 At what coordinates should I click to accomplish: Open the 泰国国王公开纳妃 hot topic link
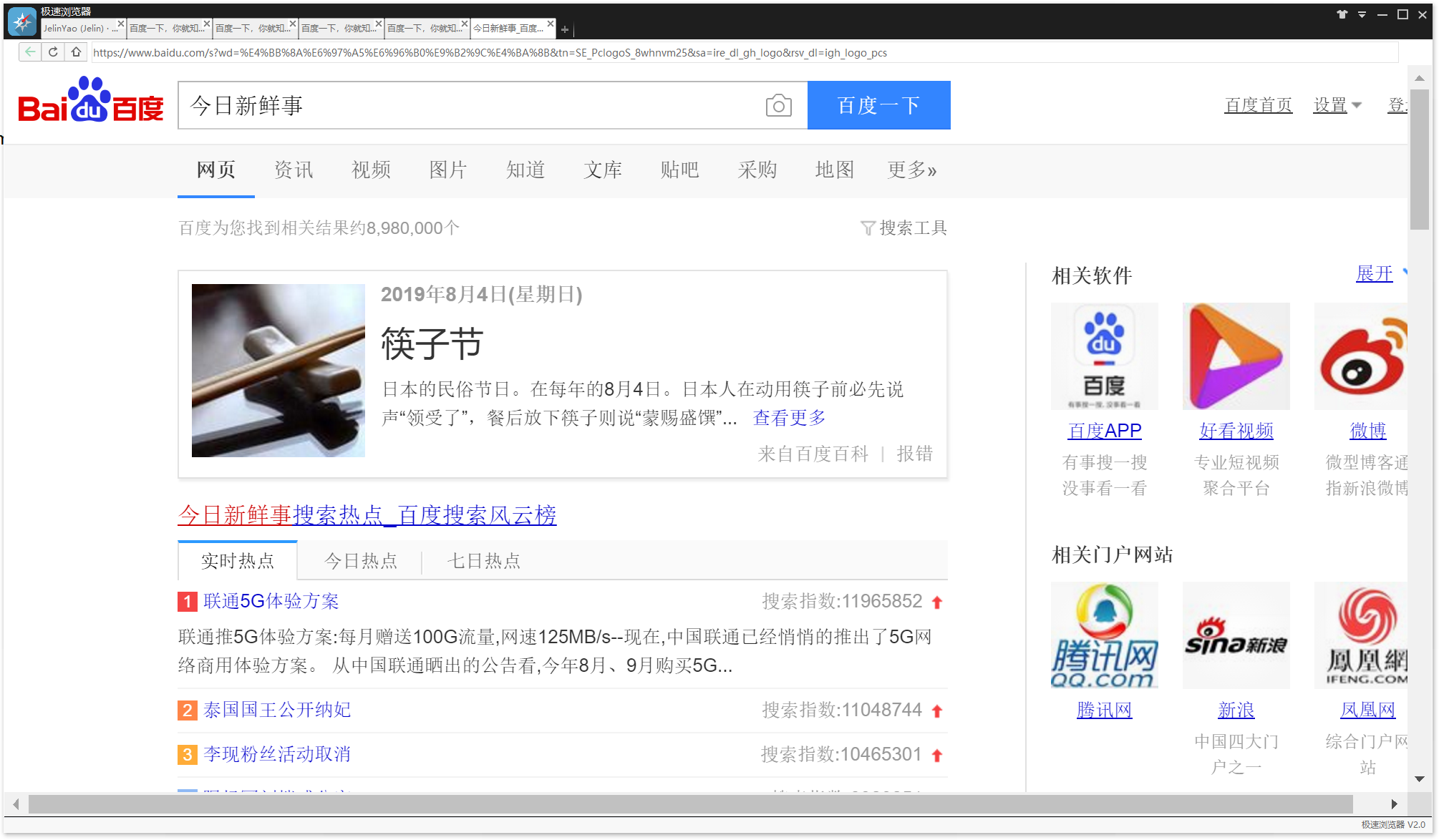[277, 710]
